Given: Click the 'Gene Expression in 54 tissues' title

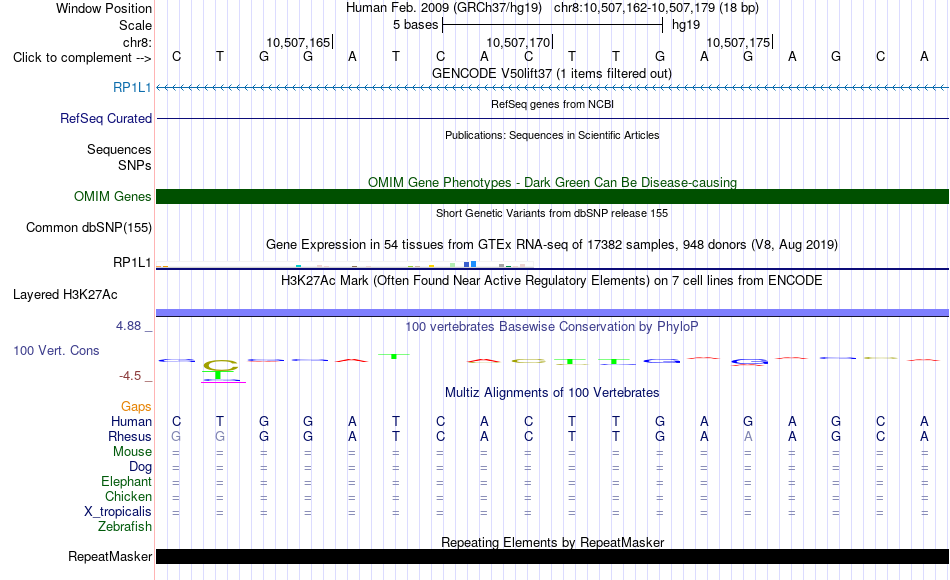Looking at the screenshot, I should tap(552, 244).
